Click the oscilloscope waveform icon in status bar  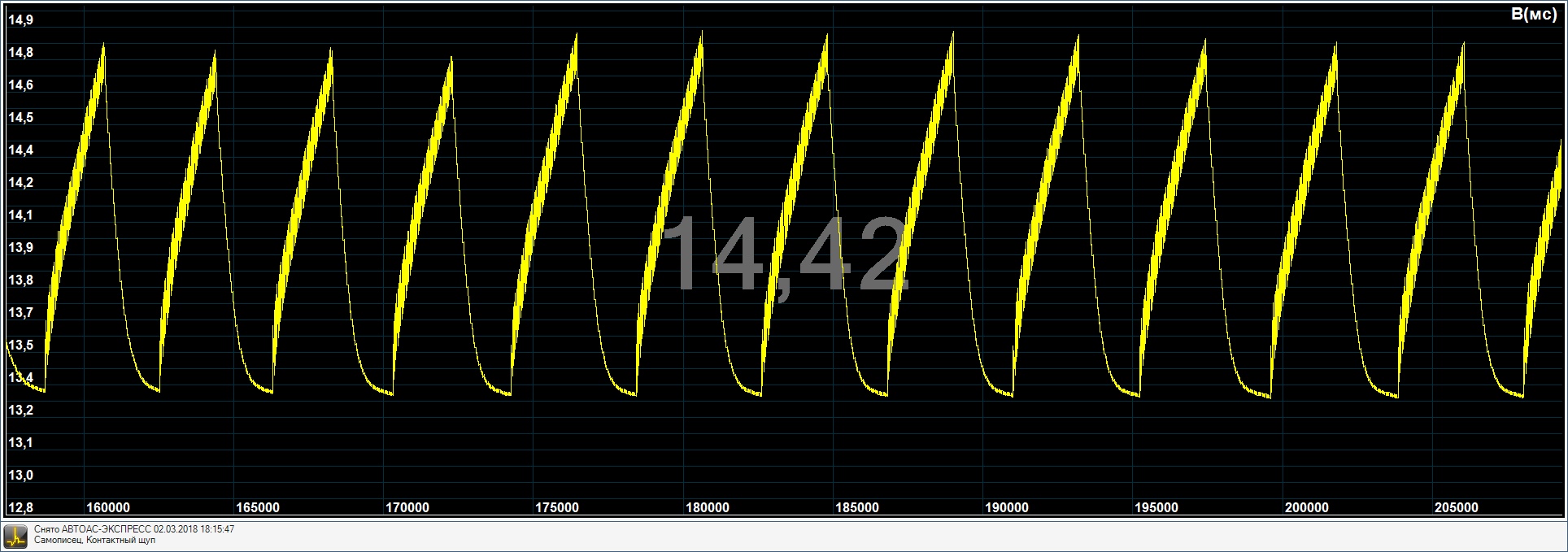(x=15, y=535)
